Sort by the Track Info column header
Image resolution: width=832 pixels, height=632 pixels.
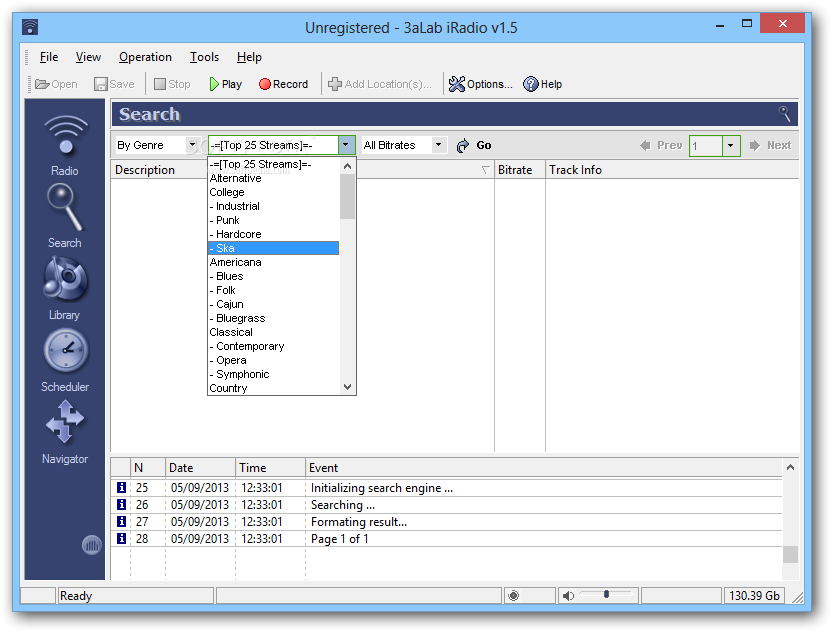click(x=672, y=170)
